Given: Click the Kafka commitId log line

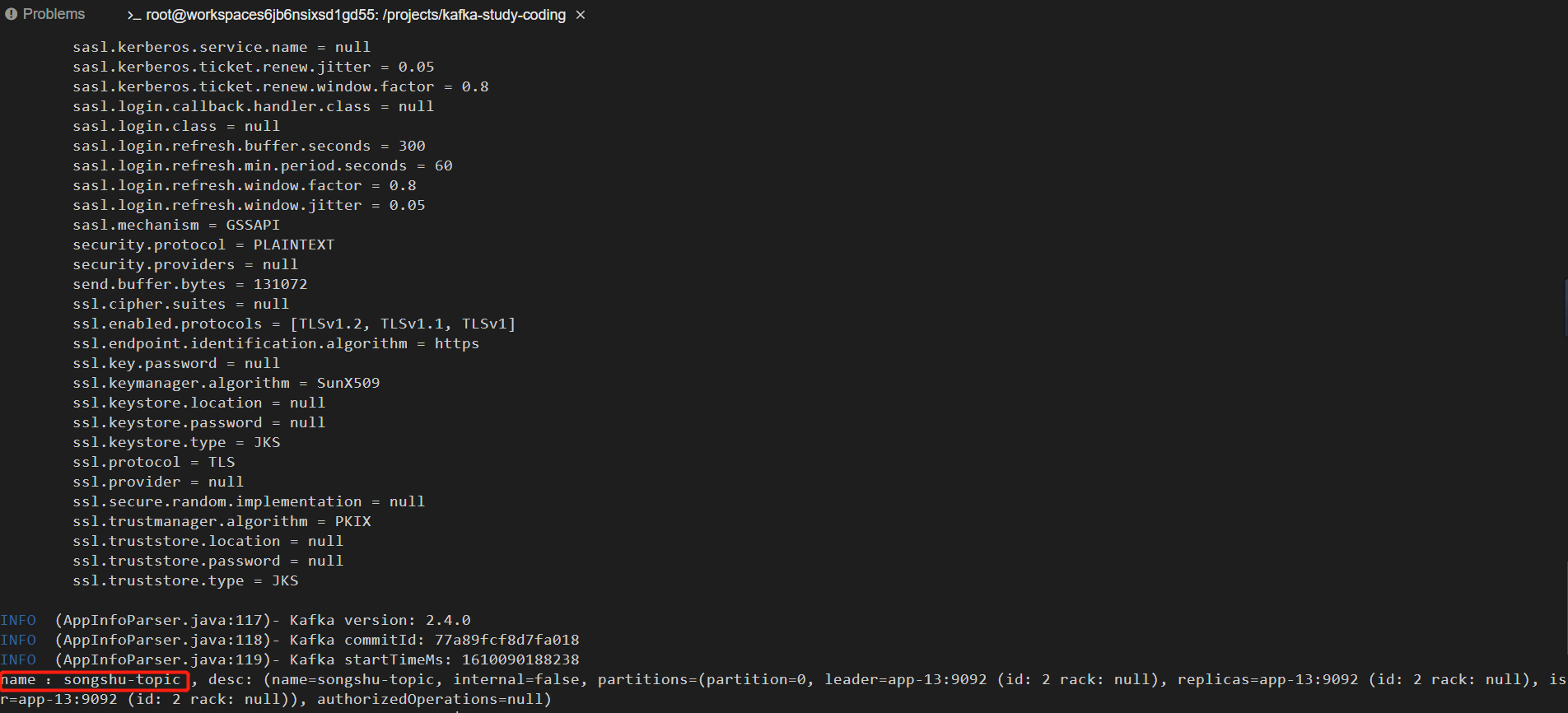Looking at the screenshot, I should [x=290, y=640].
